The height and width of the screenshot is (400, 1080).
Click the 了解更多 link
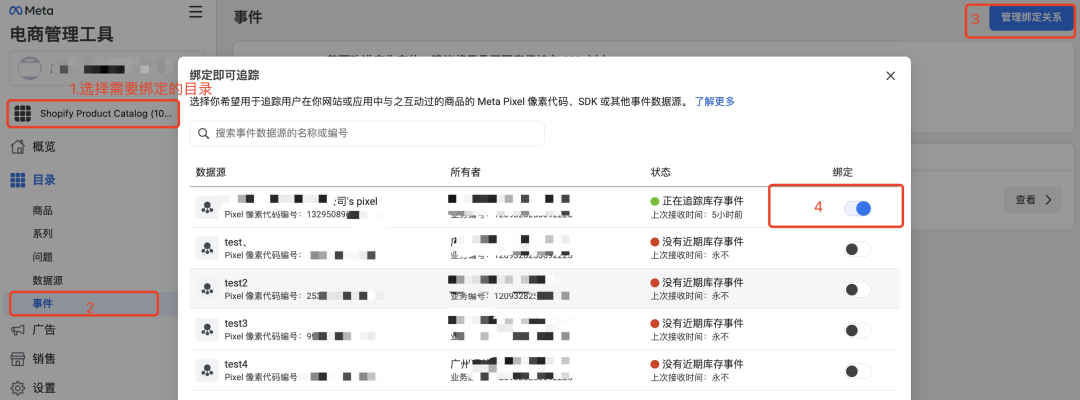[714, 101]
